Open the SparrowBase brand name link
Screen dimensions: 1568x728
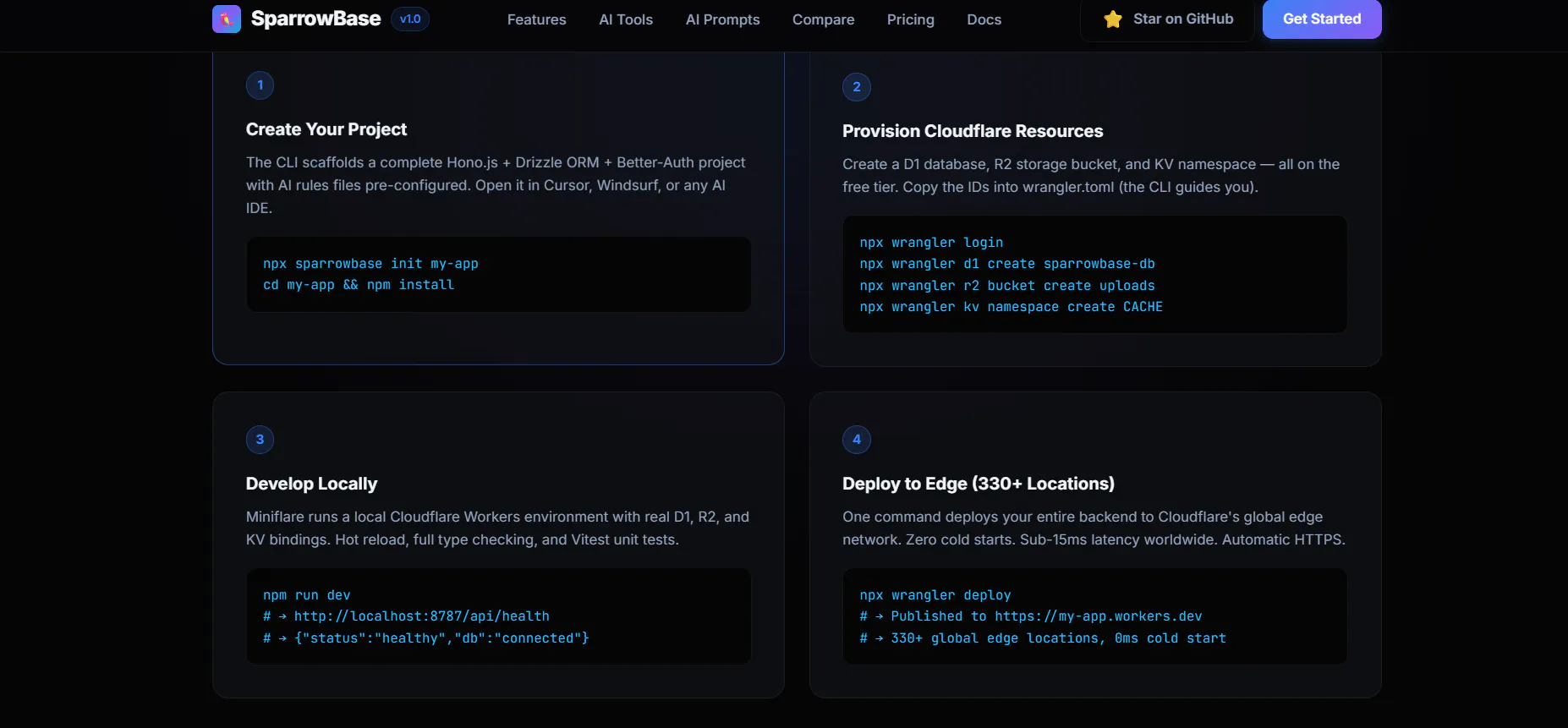[315, 19]
